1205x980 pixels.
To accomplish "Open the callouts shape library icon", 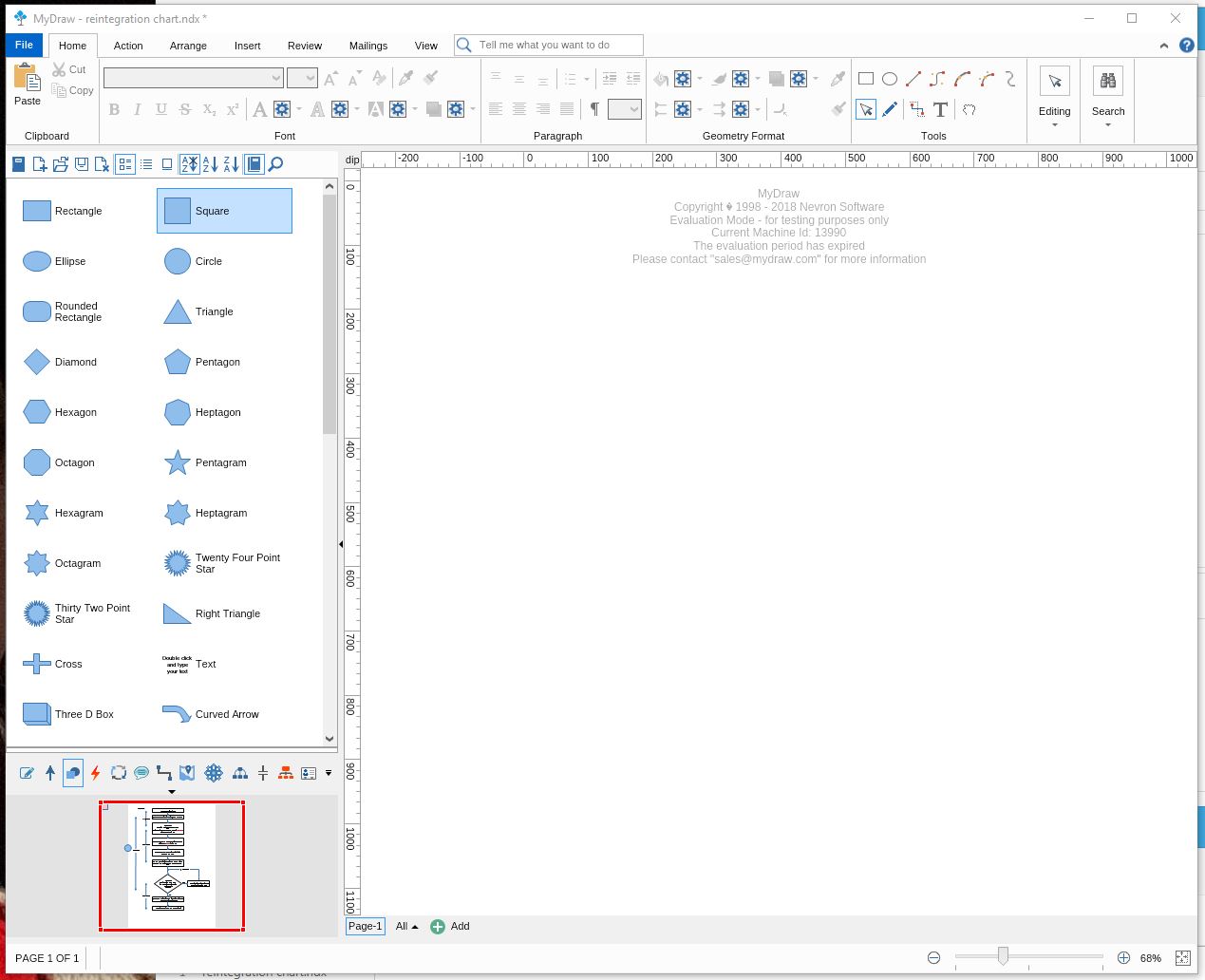I will pos(141,773).
